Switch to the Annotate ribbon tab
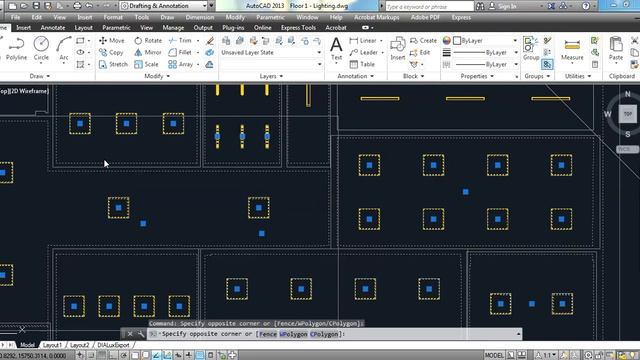The image size is (640, 360). (53, 28)
